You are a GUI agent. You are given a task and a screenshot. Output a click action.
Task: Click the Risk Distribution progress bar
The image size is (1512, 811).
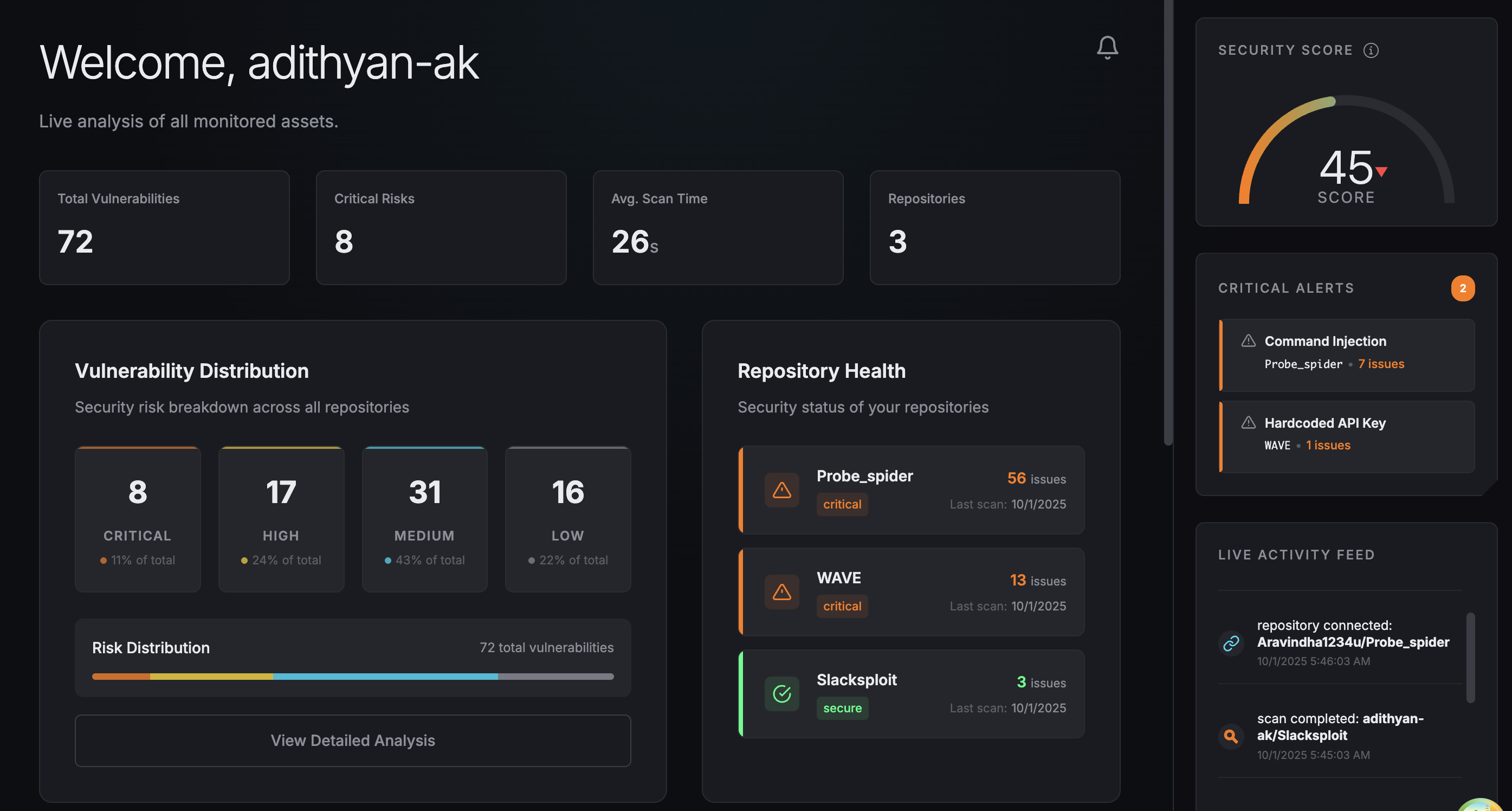[352, 677]
